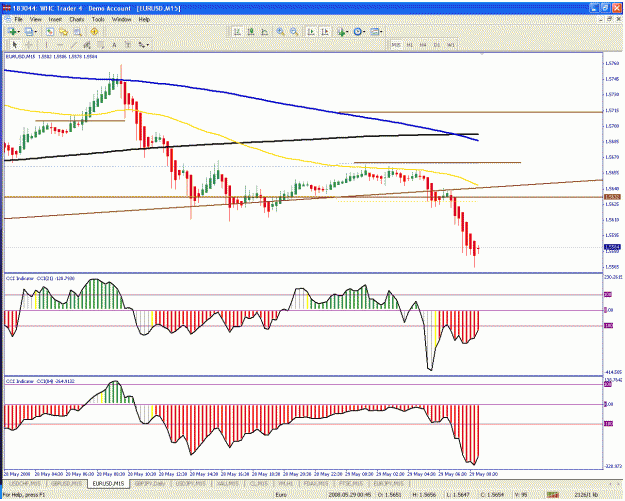Select the Trendline drawing tool
The image size is (625, 501).
[73, 45]
